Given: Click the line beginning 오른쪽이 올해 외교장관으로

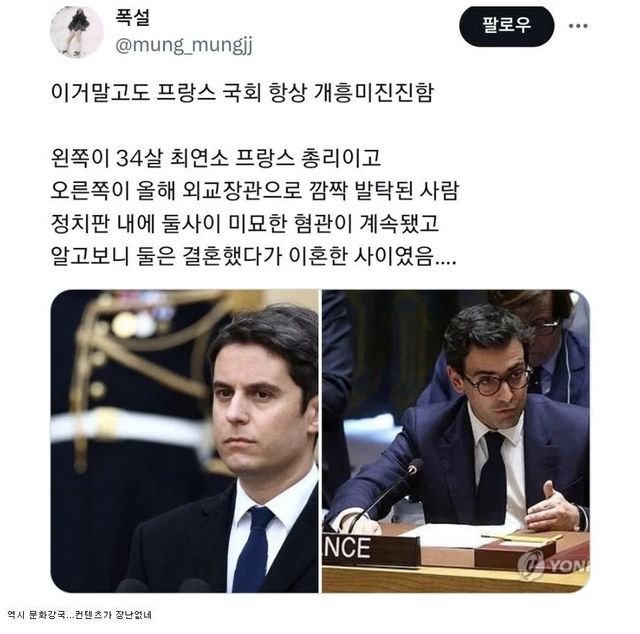Looking at the screenshot, I should coord(255,191).
